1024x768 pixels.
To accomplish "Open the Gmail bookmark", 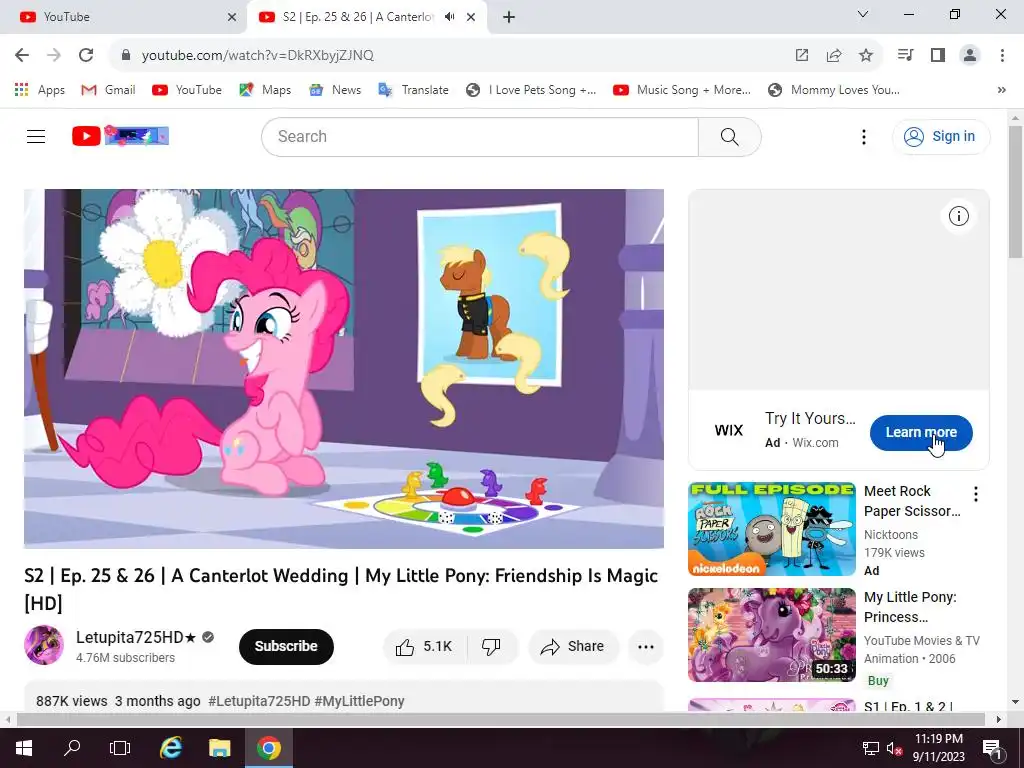I will click(x=108, y=89).
